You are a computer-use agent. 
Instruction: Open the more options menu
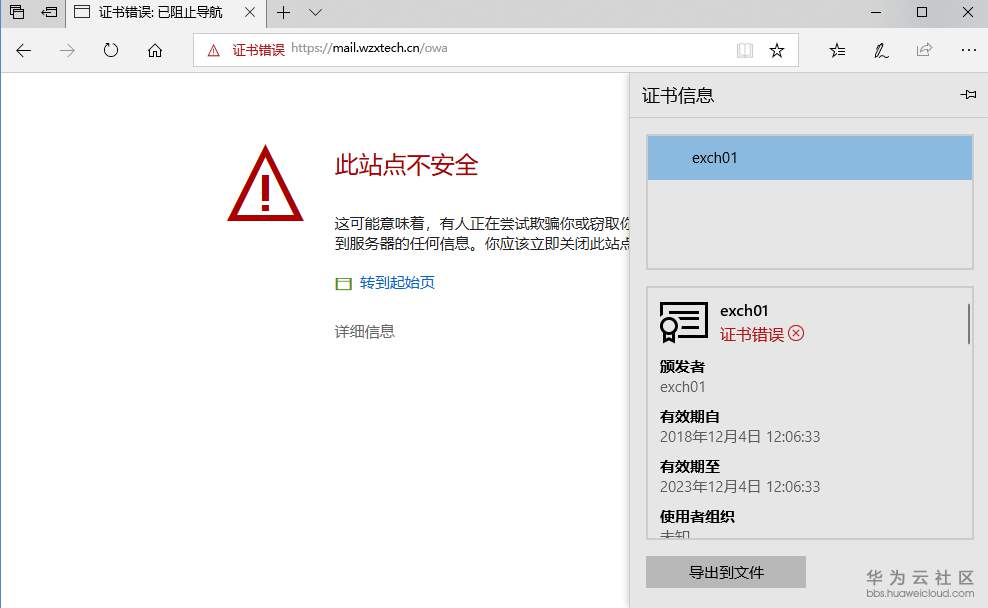coord(967,49)
